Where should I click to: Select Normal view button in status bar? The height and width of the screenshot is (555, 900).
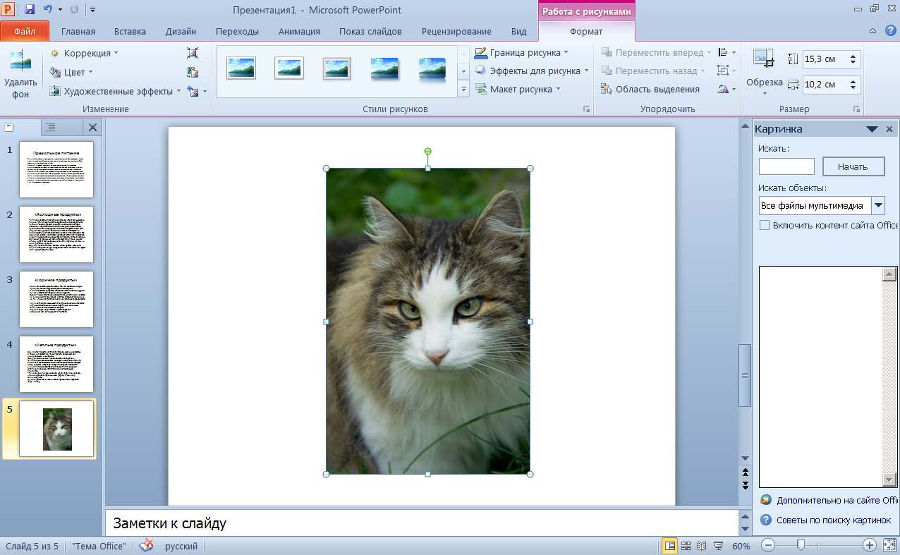point(669,546)
